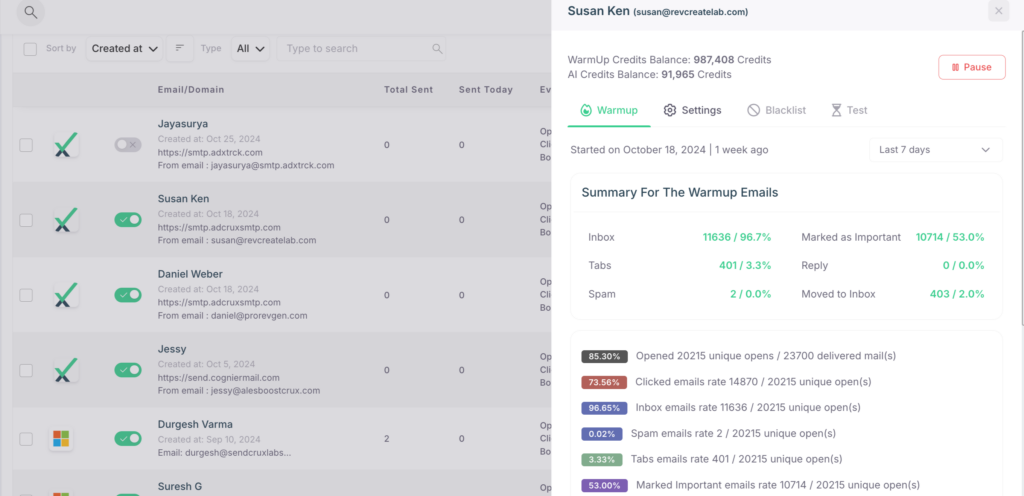
Task: Expand the Last 7 days range dropdown
Action: (x=935, y=150)
